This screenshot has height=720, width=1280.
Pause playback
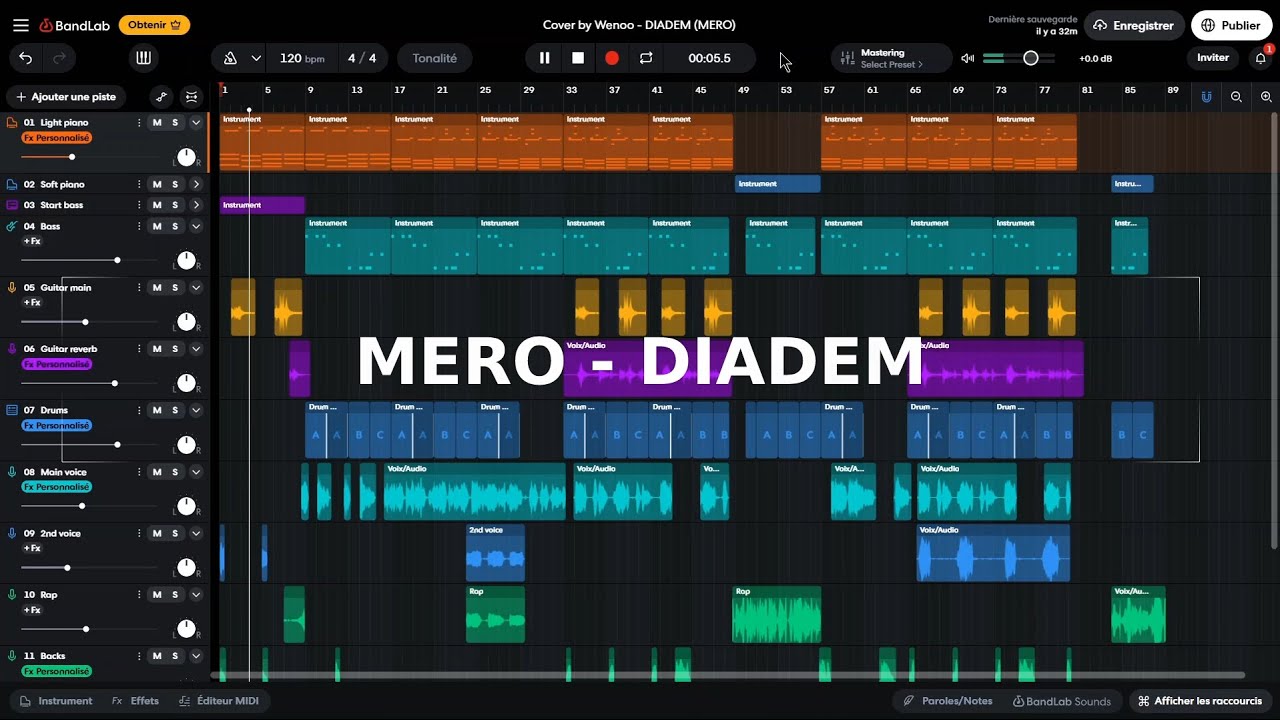pos(544,58)
